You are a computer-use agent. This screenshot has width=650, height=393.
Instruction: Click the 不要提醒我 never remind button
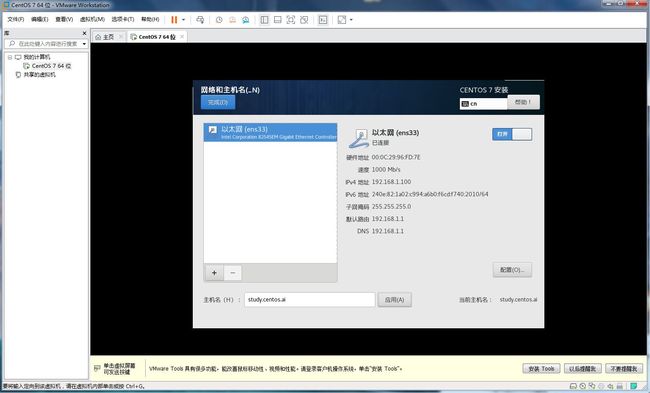click(x=624, y=369)
